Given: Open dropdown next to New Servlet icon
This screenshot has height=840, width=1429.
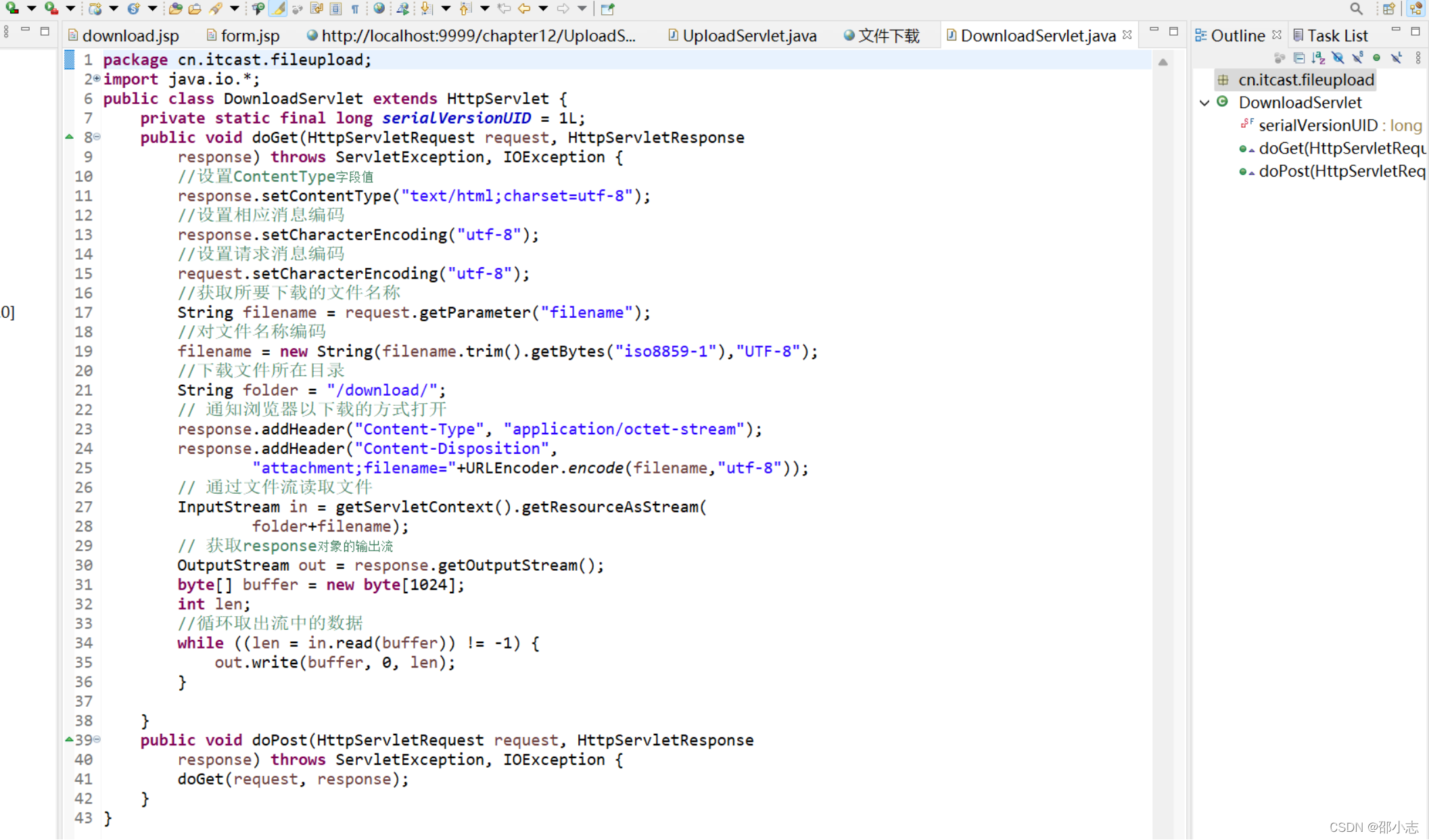Looking at the screenshot, I should 152,9.
